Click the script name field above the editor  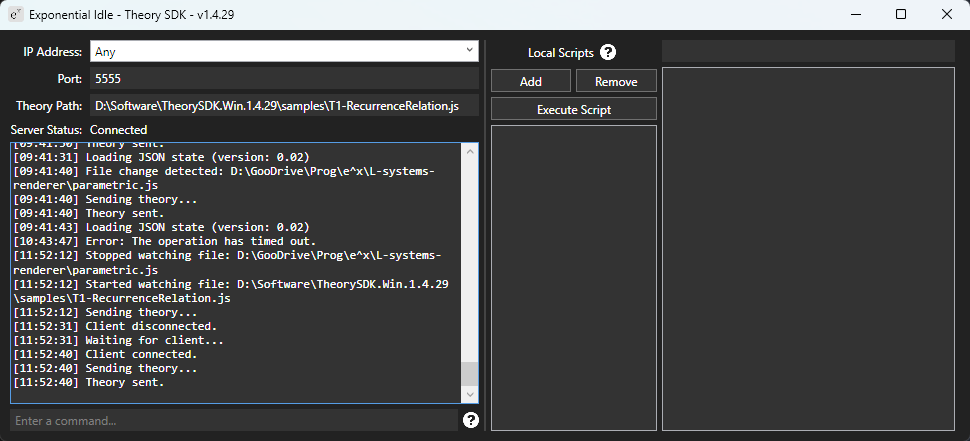(x=808, y=51)
